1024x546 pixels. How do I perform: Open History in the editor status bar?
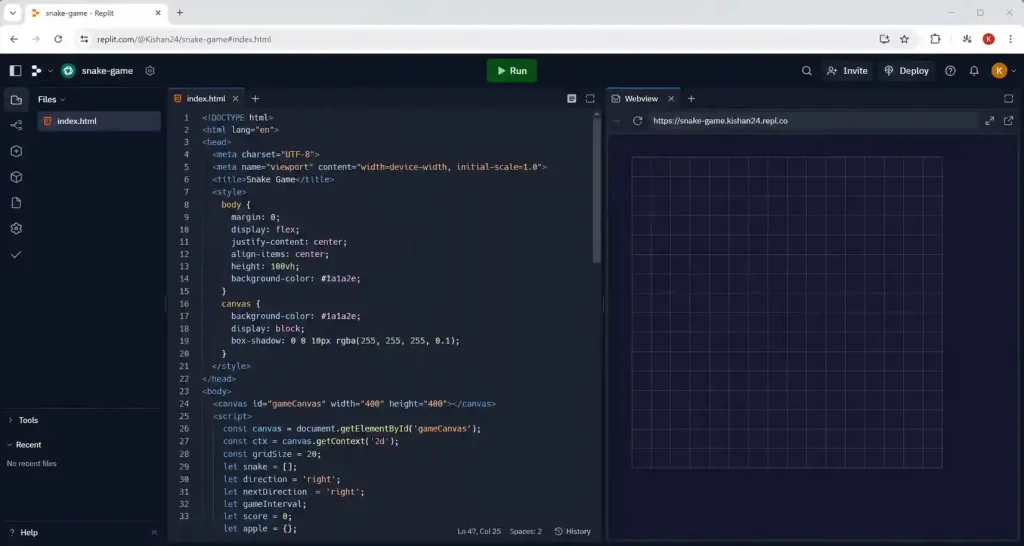pyautogui.click(x=573, y=531)
